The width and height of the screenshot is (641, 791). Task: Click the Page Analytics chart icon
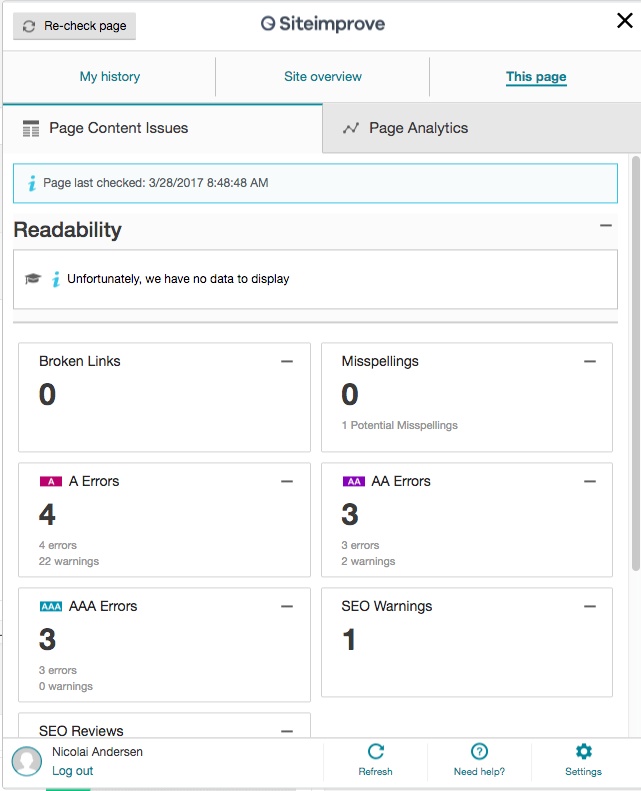(351, 128)
